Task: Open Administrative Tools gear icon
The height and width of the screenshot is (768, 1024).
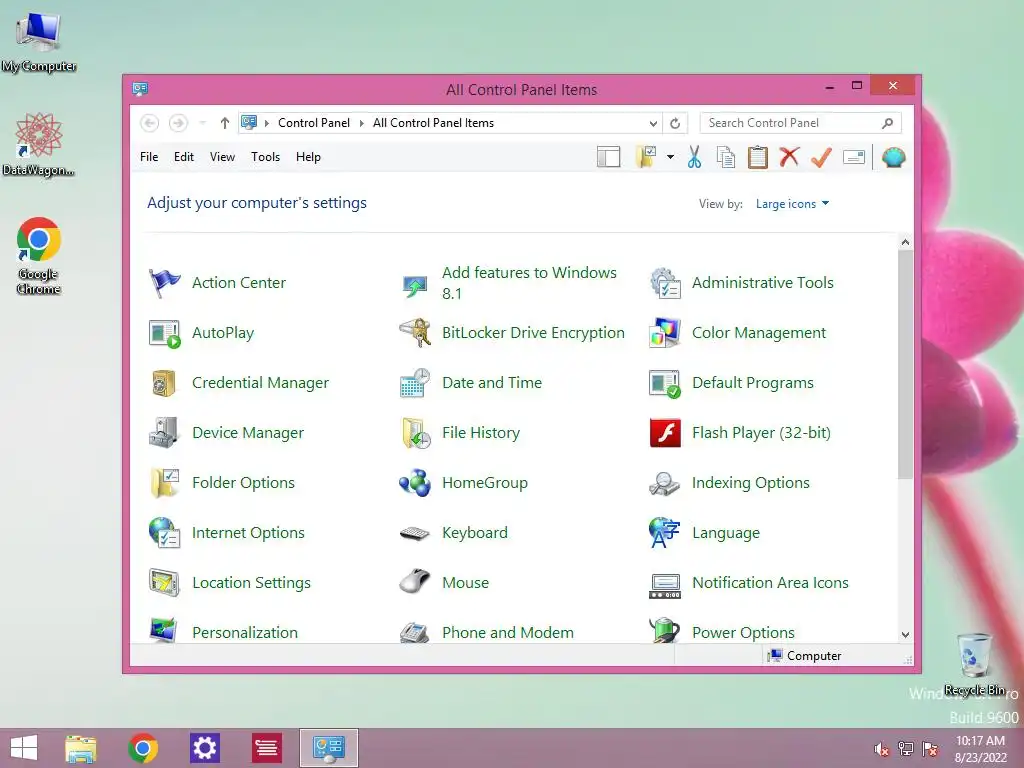Action: [665, 283]
